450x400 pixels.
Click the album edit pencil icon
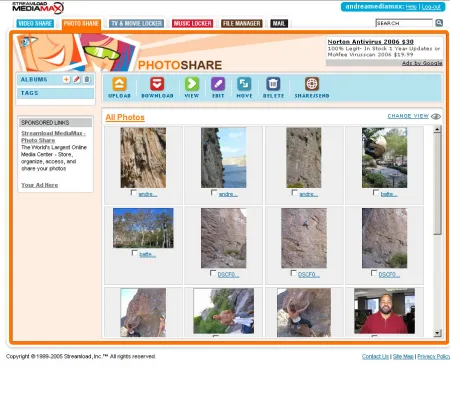(x=77, y=79)
